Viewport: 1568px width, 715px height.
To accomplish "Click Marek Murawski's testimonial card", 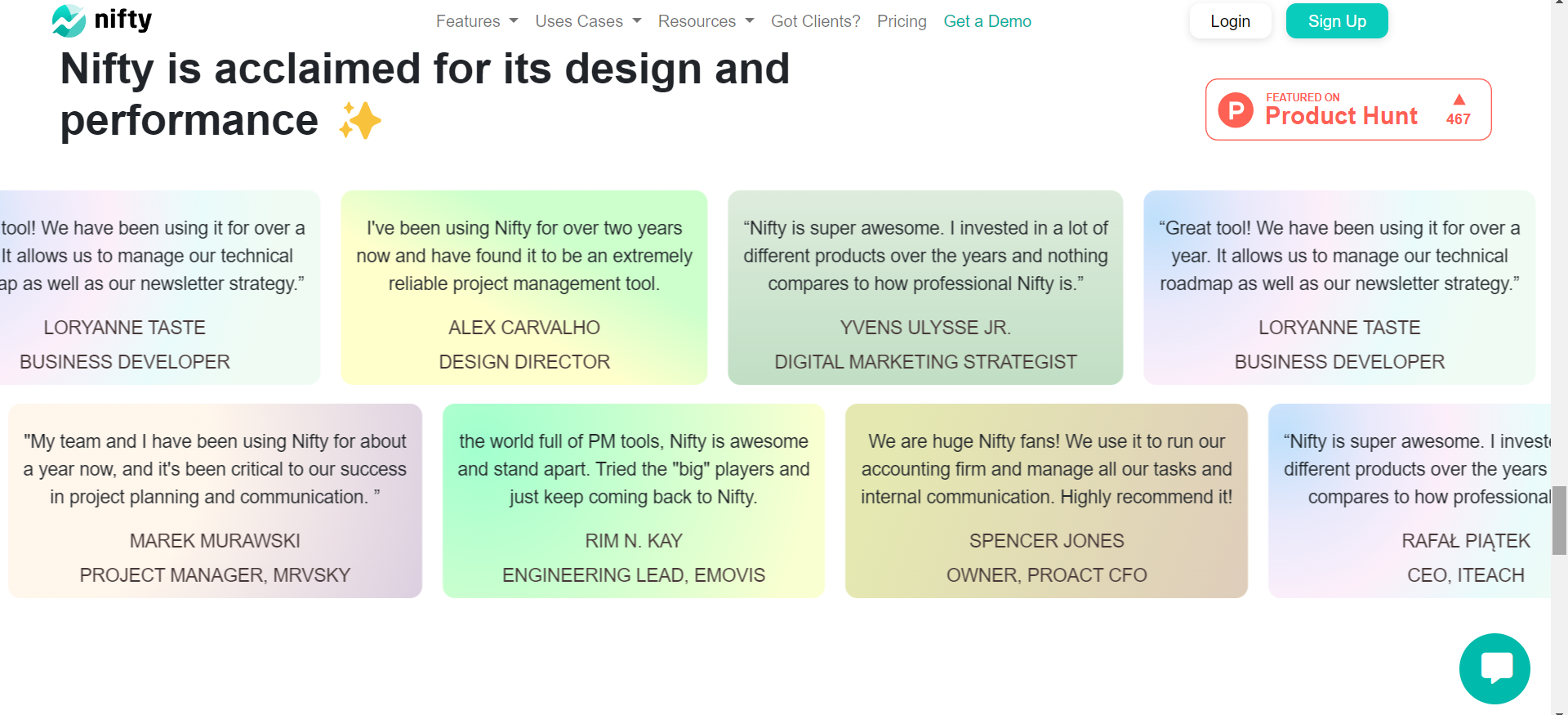I will pos(215,501).
